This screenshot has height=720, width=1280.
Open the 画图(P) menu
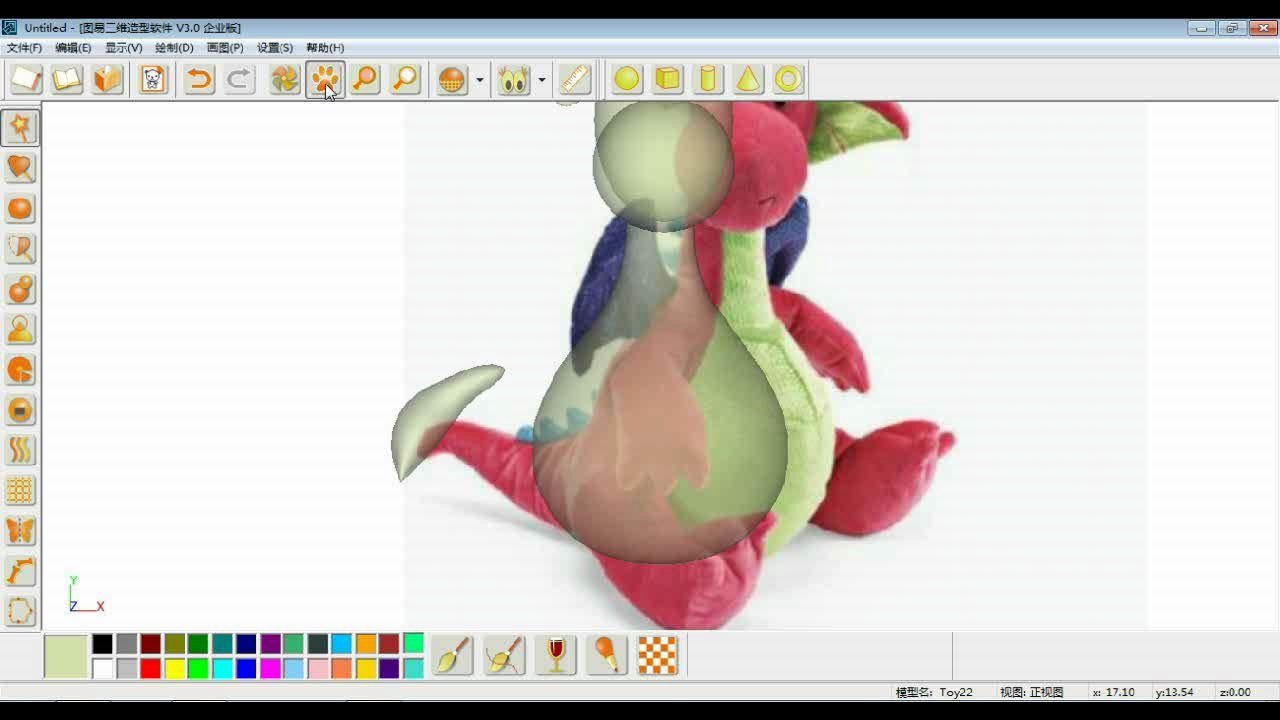(225, 47)
